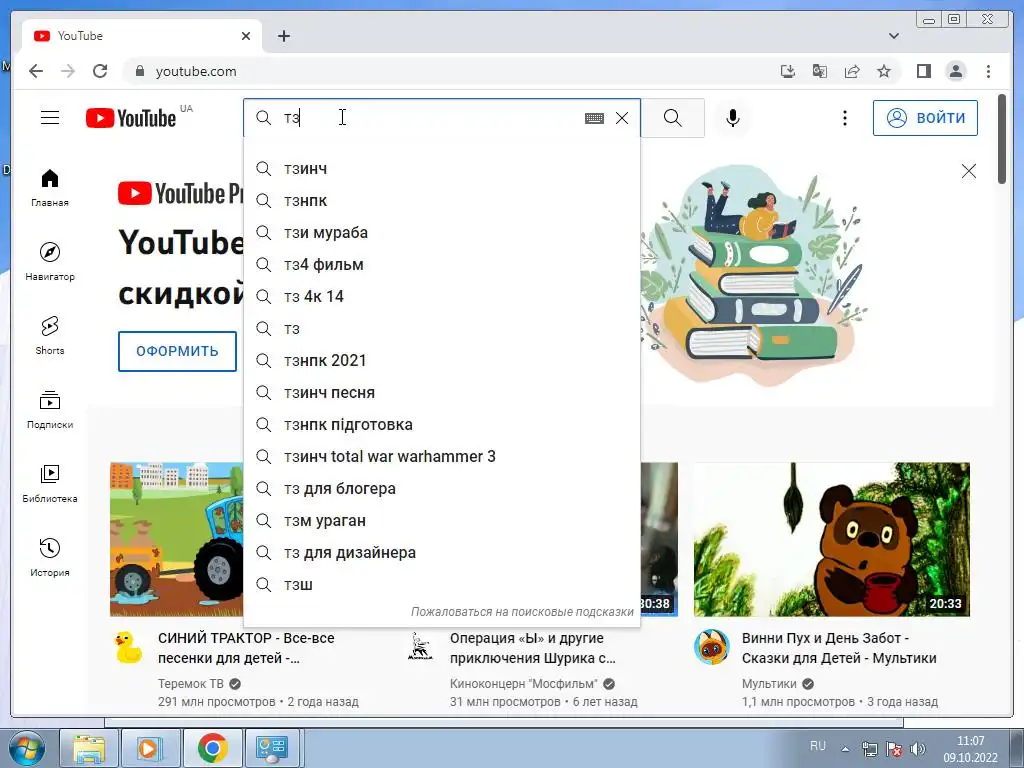Screen dimensions: 1024x768
Task: Start voice search with the microphone icon
Action: coord(733,118)
